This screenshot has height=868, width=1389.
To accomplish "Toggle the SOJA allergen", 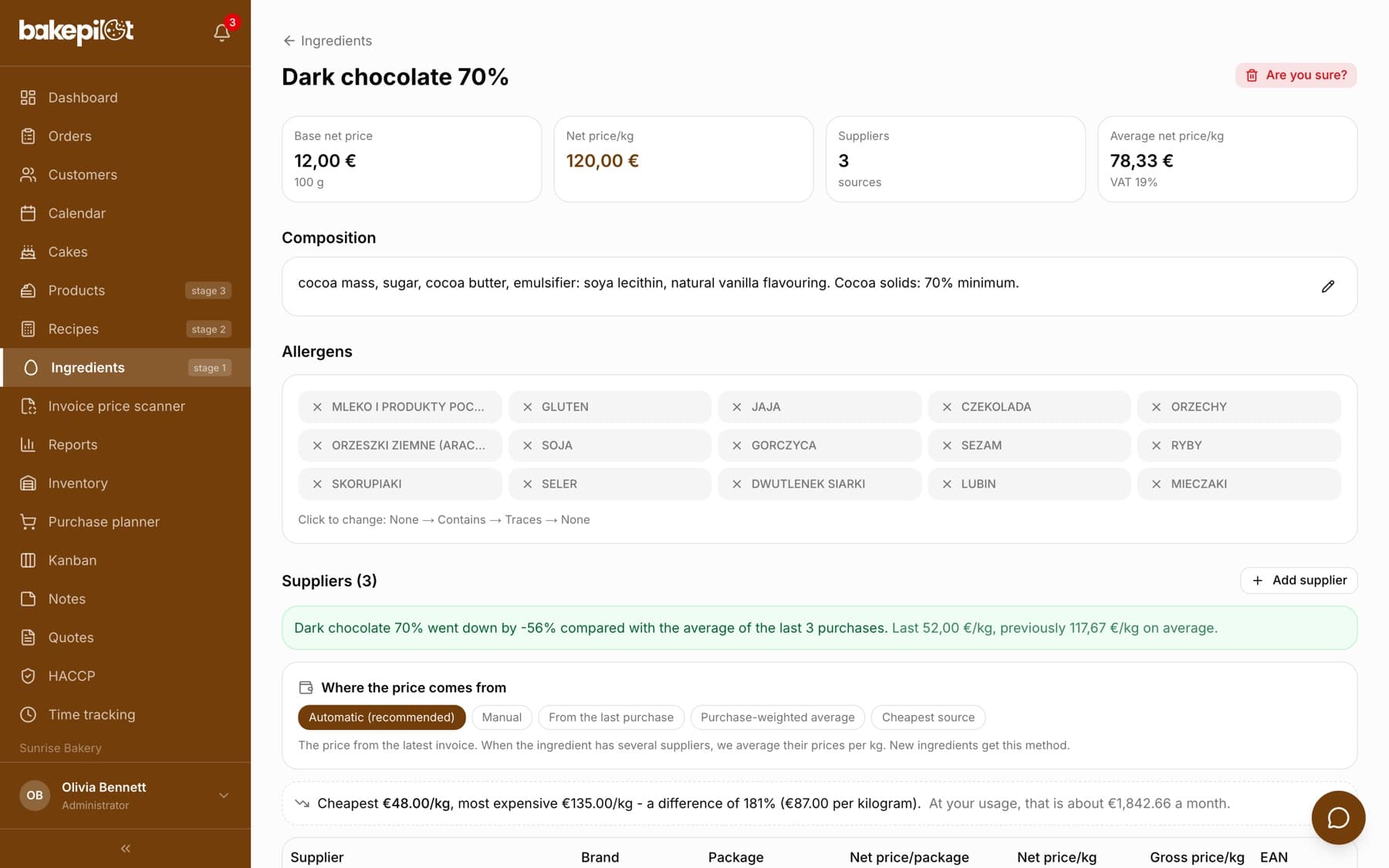I will coord(610,445).
